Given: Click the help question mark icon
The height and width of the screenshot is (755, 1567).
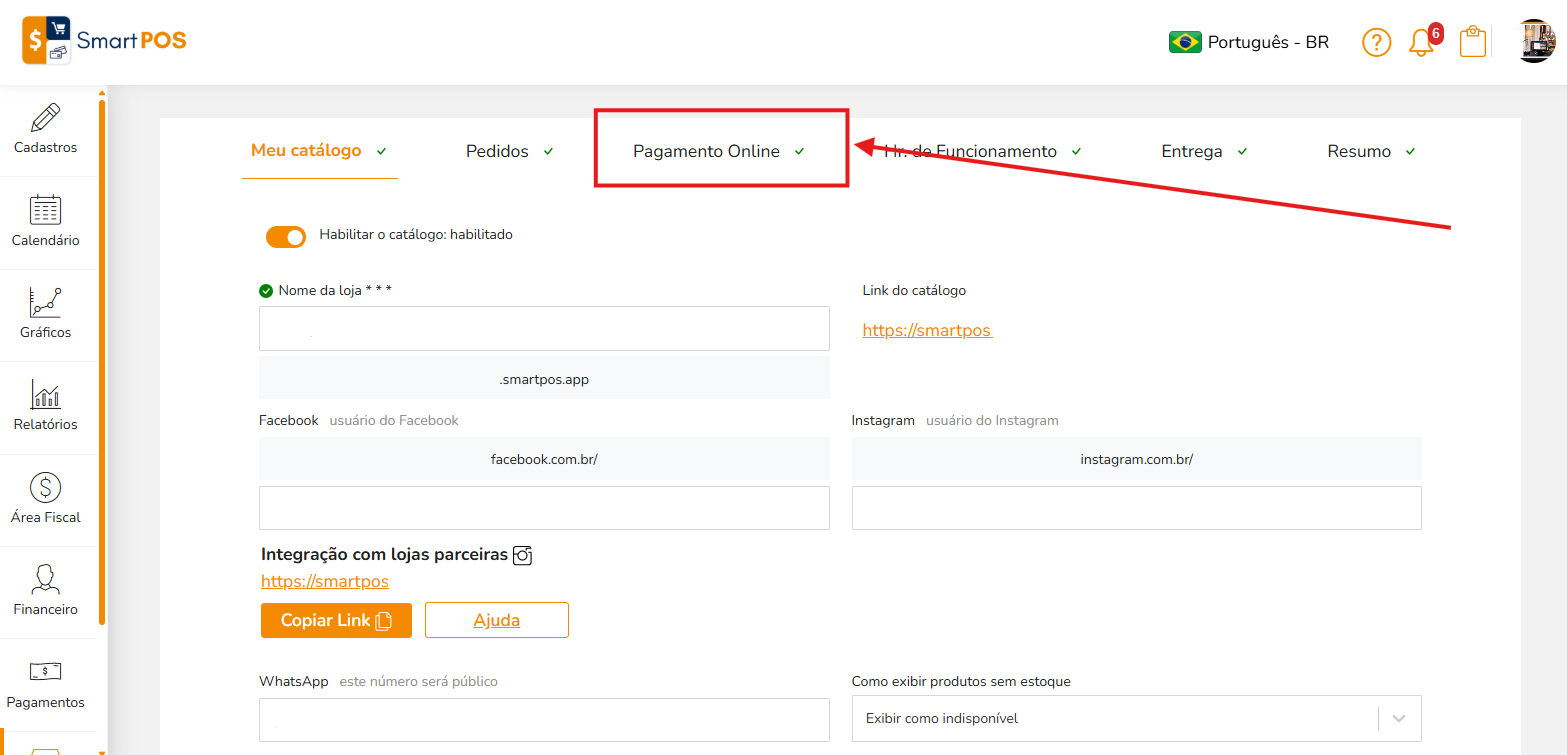Looking at the screenshot, I should pyautogui.click(x=1376, y=42).
